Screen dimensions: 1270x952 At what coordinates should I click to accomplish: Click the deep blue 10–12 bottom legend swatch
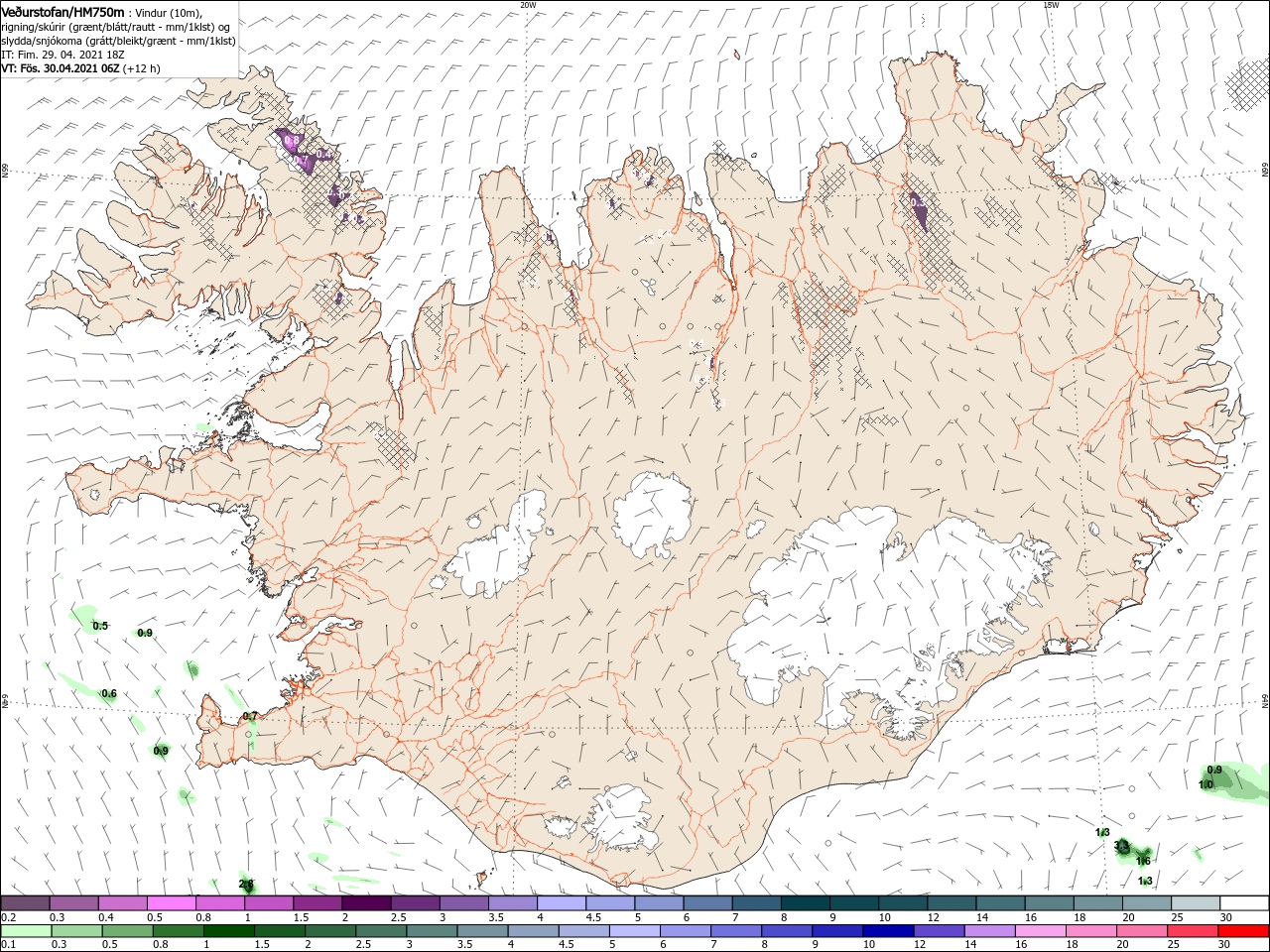(889, 931)
